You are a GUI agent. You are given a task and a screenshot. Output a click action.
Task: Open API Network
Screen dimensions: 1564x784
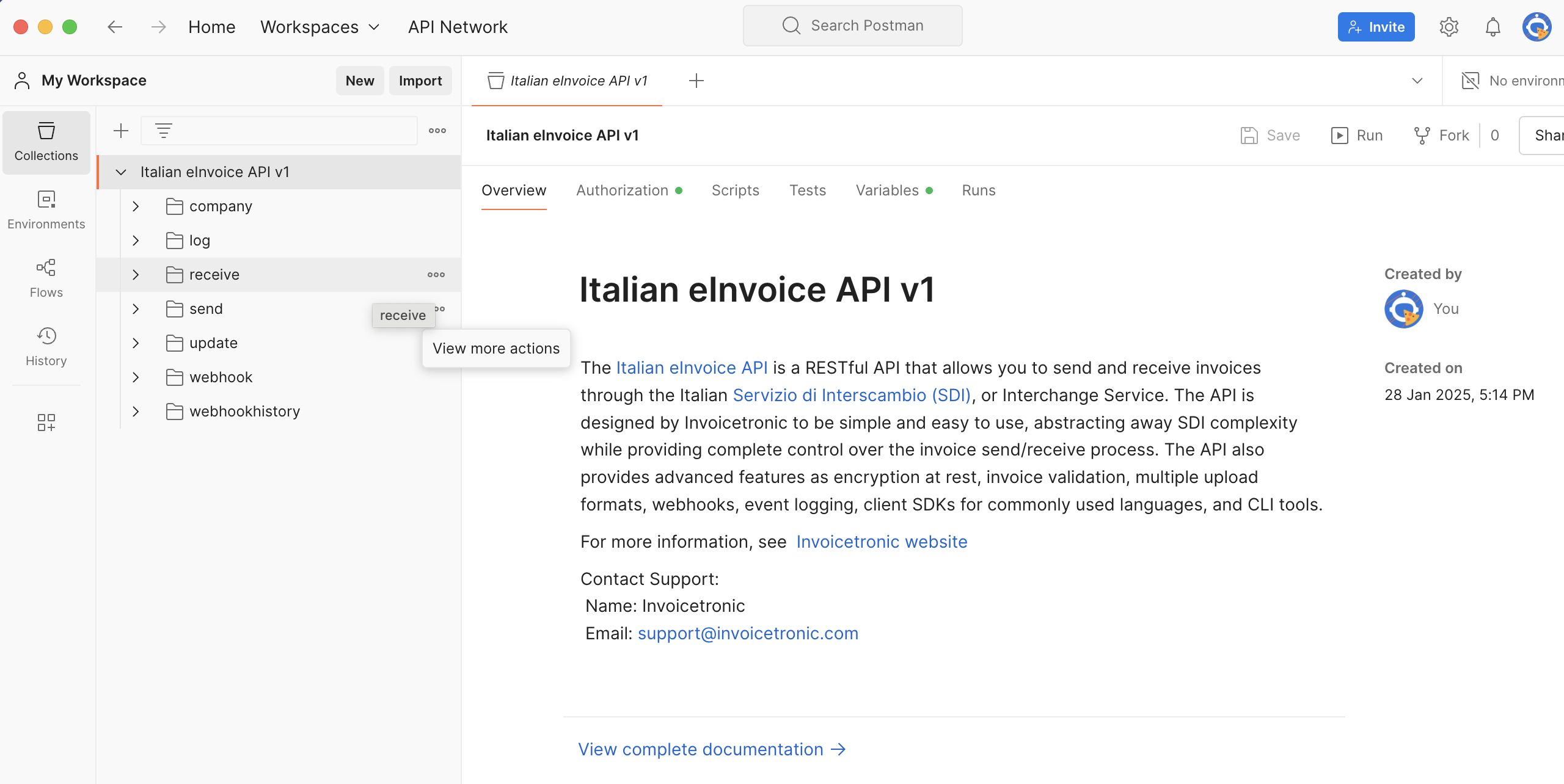[x=458, y=27]
